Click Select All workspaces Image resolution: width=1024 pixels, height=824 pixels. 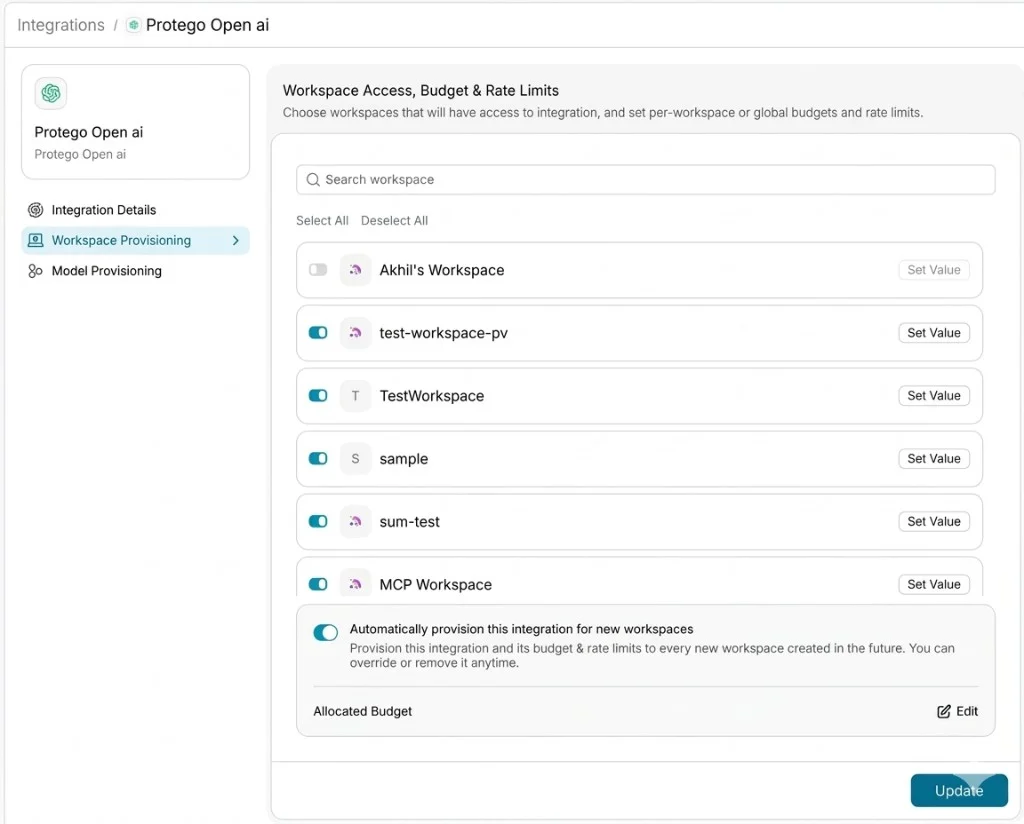pyautogui.click(x=322, y=221)
